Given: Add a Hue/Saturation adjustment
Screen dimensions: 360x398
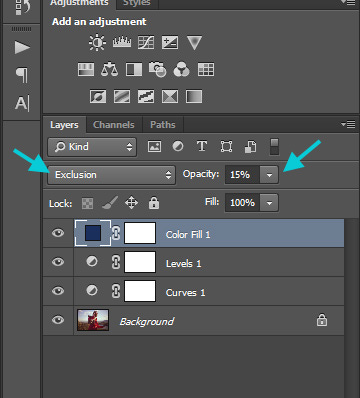Looking at the screenshot, I should point(86,70).
